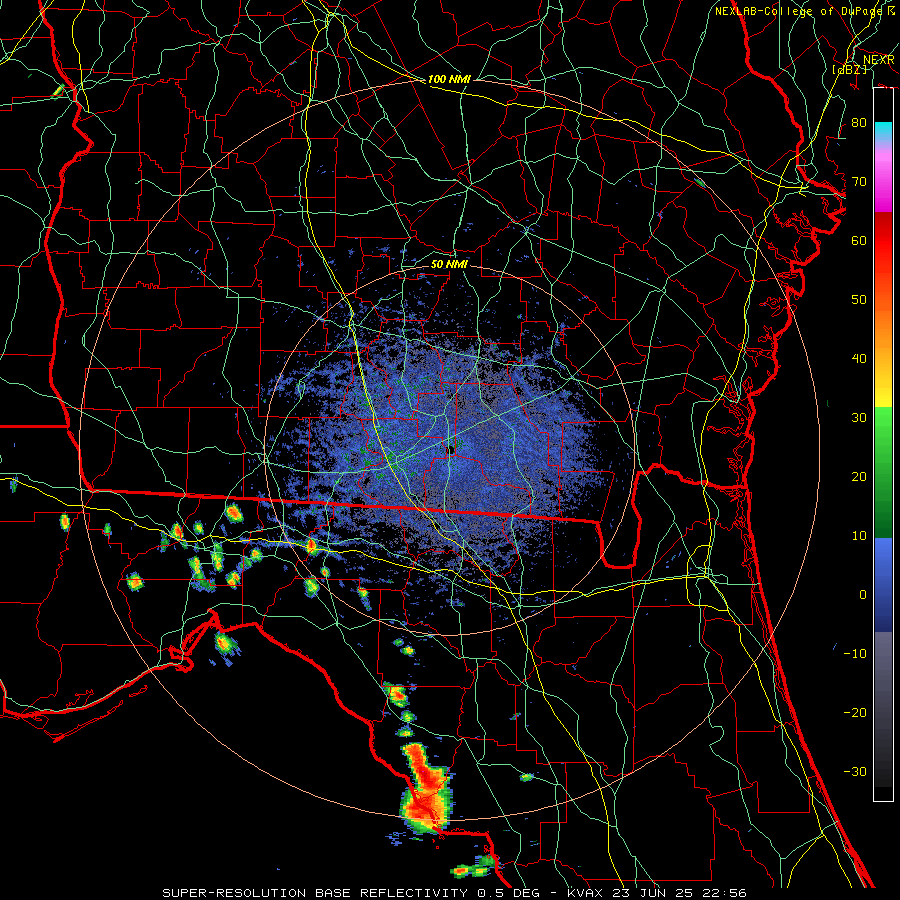Click the 30 value on dBZ scale
Screen dimensions: 900x900
859,417
